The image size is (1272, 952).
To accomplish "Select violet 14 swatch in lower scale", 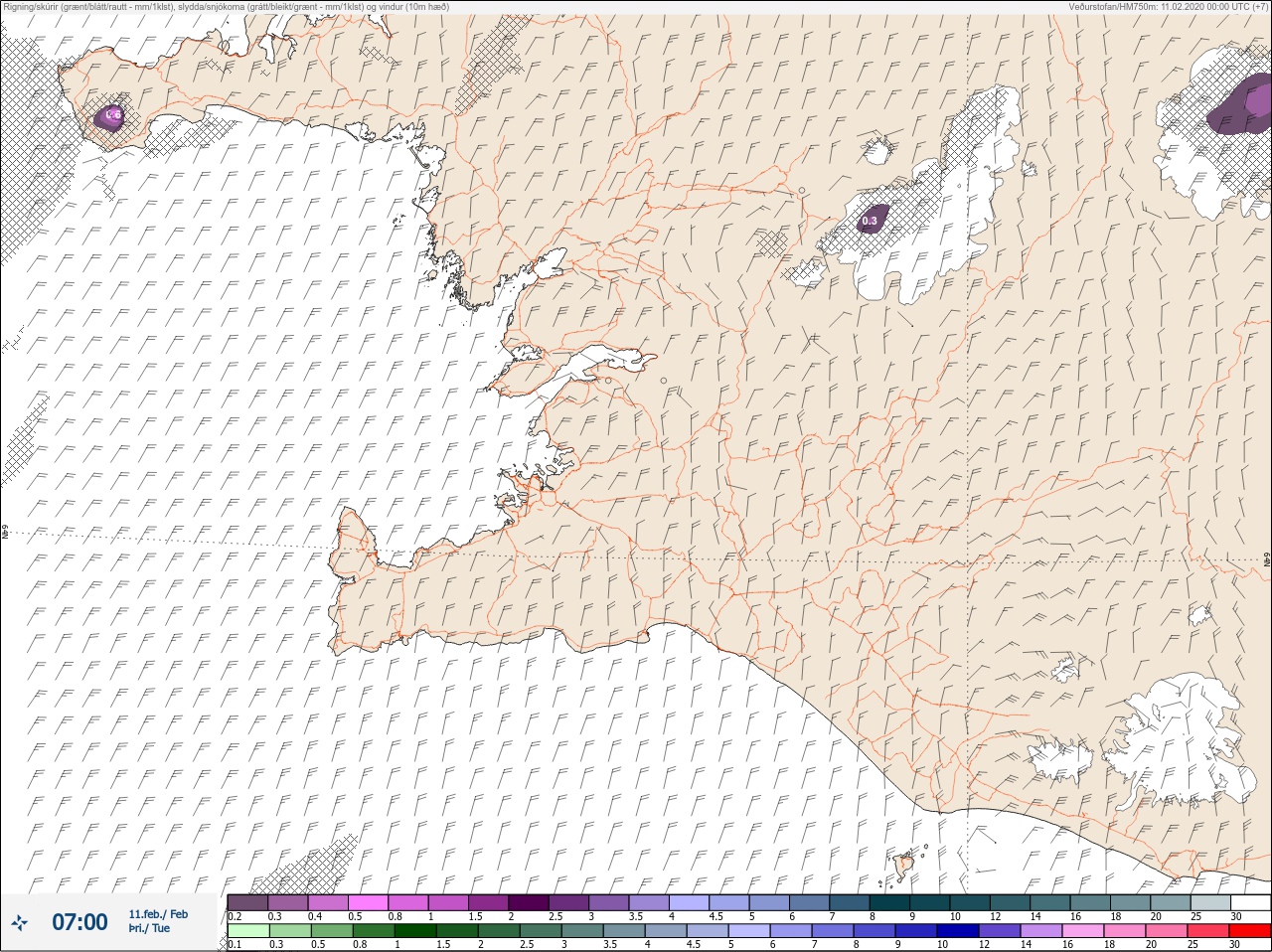I will [1040, 931].
